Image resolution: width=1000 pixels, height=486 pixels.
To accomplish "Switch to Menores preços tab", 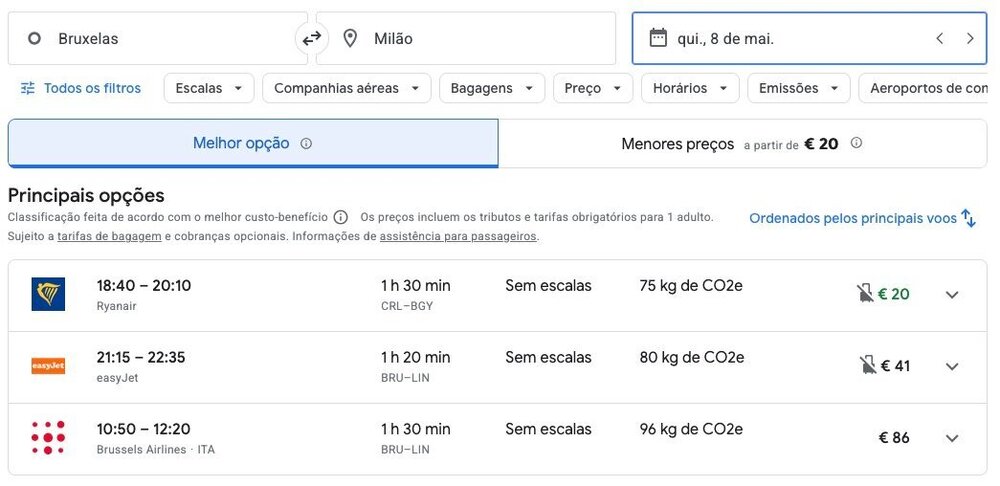I will tap(741, 144).
